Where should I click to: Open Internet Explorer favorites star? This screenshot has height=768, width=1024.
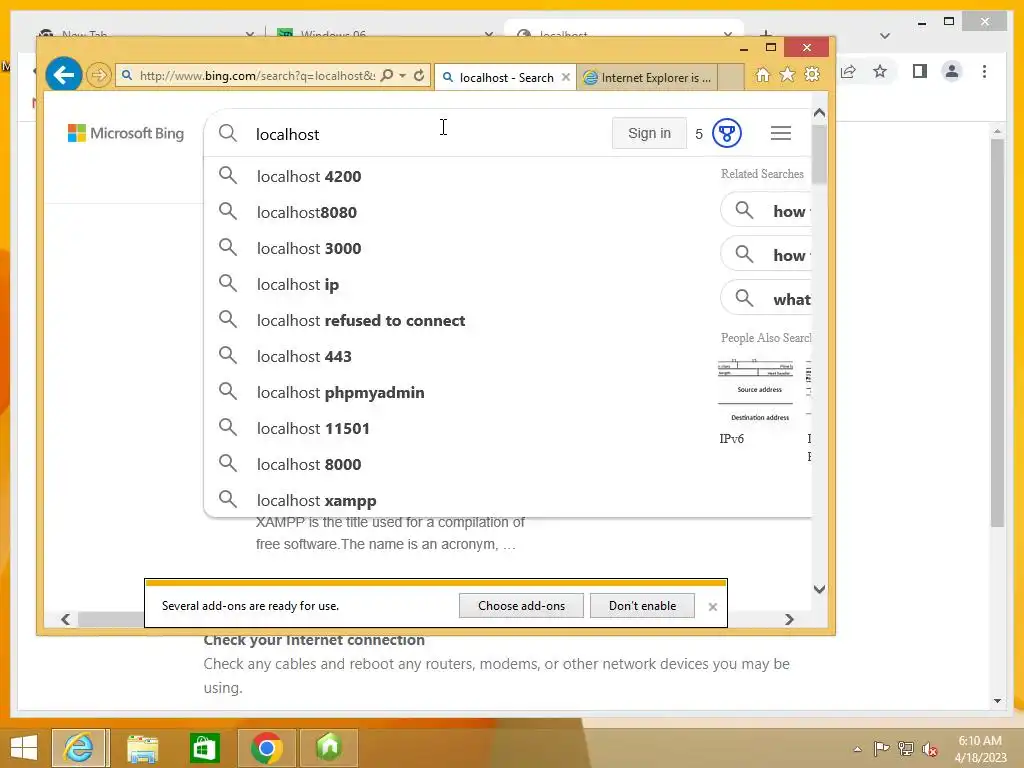pos(788,75)
